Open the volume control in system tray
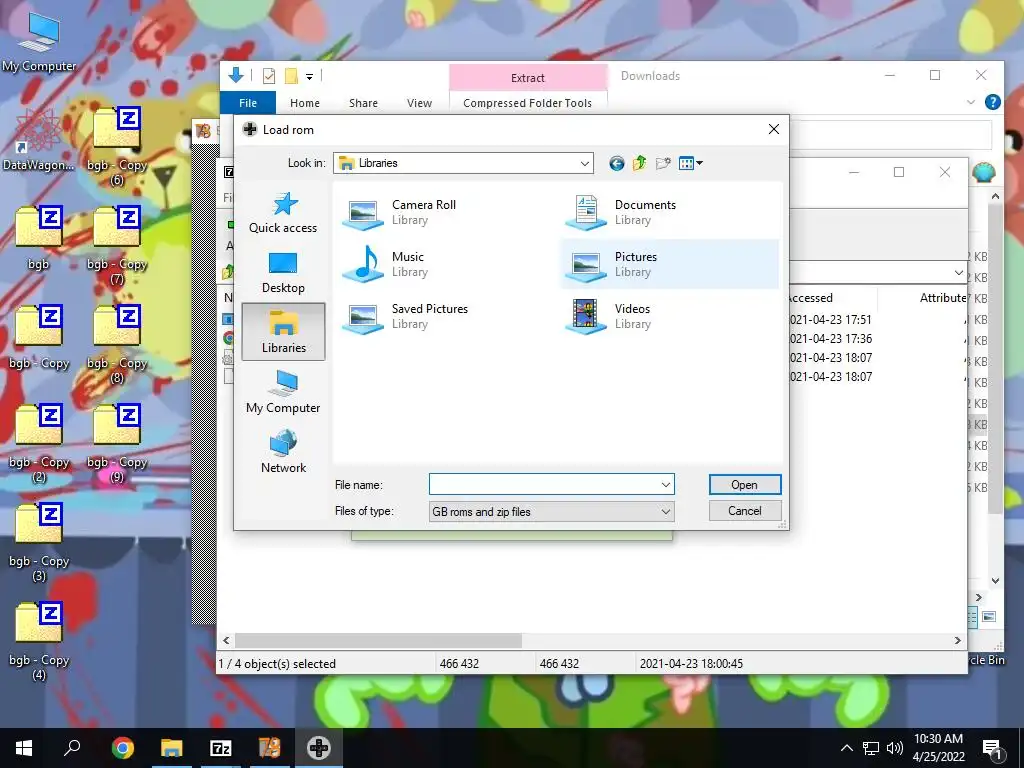The width and height of the screenshot is (1024, 768). point(895,748)
